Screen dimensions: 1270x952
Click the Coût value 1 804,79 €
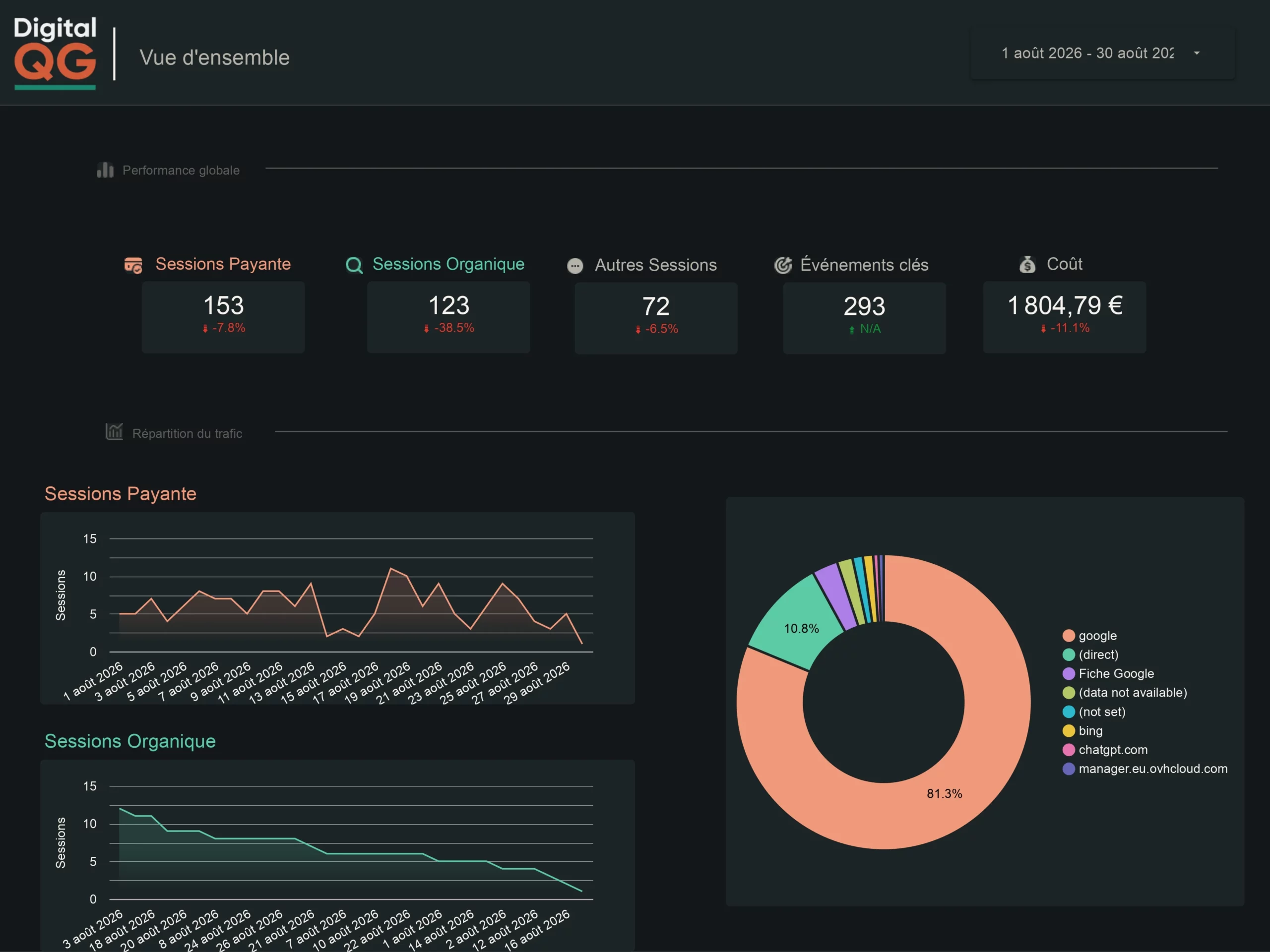pyautogui.click(x=1065, y=305)
